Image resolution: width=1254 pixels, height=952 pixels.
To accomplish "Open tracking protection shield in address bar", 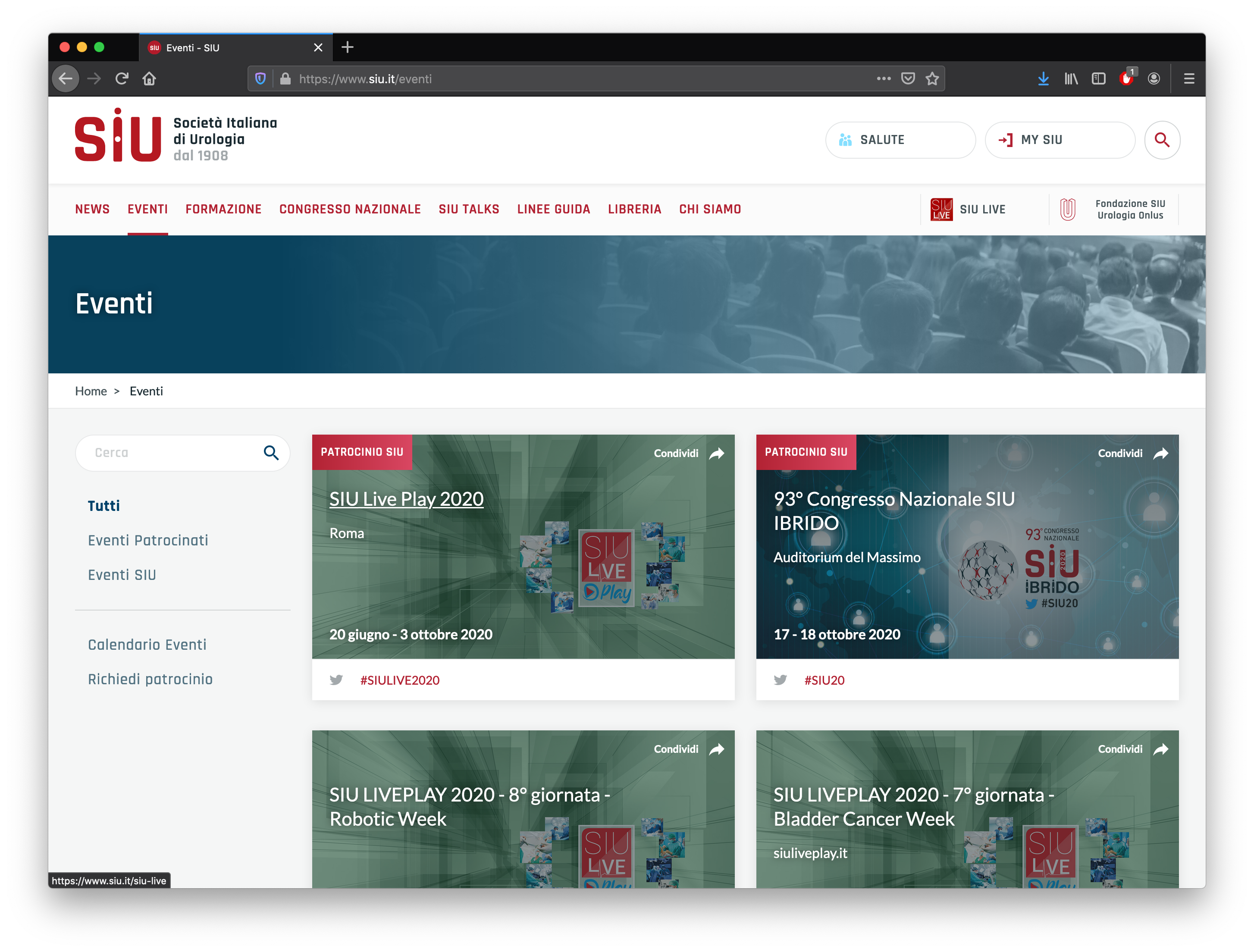I will 260,79.
